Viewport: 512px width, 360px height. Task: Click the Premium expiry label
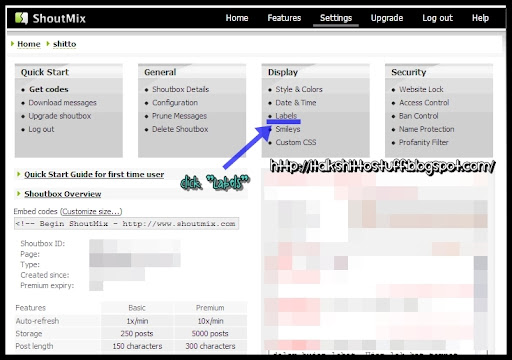(x=47, y=286)
